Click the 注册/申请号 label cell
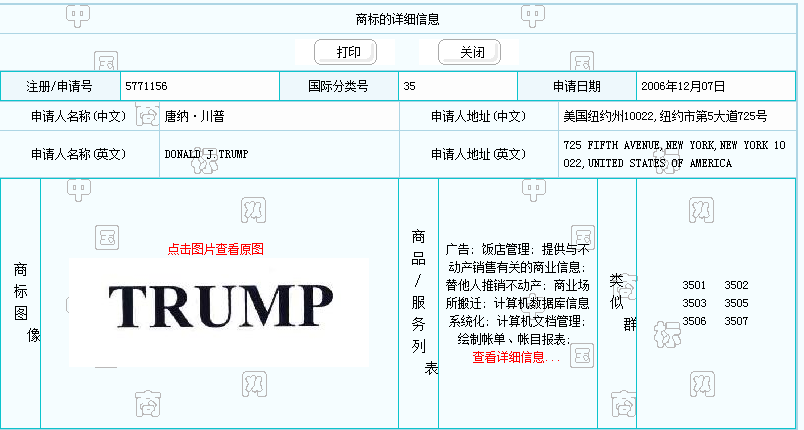Image resolution: width=804 pixels, height=430 pixels. click(x=59, y=87)
